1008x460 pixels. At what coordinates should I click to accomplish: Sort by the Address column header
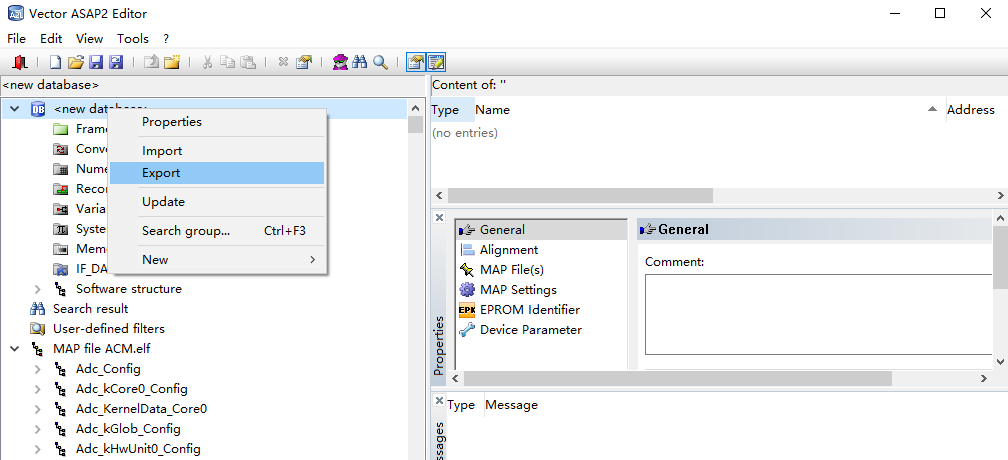[x=976, y=110]
